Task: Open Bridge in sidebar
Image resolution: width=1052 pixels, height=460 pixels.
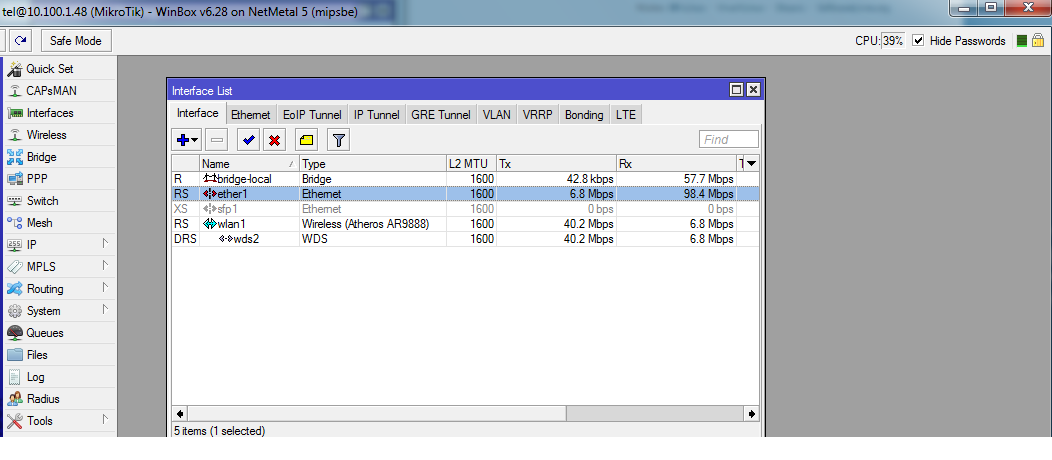Action: click(32, 157)
